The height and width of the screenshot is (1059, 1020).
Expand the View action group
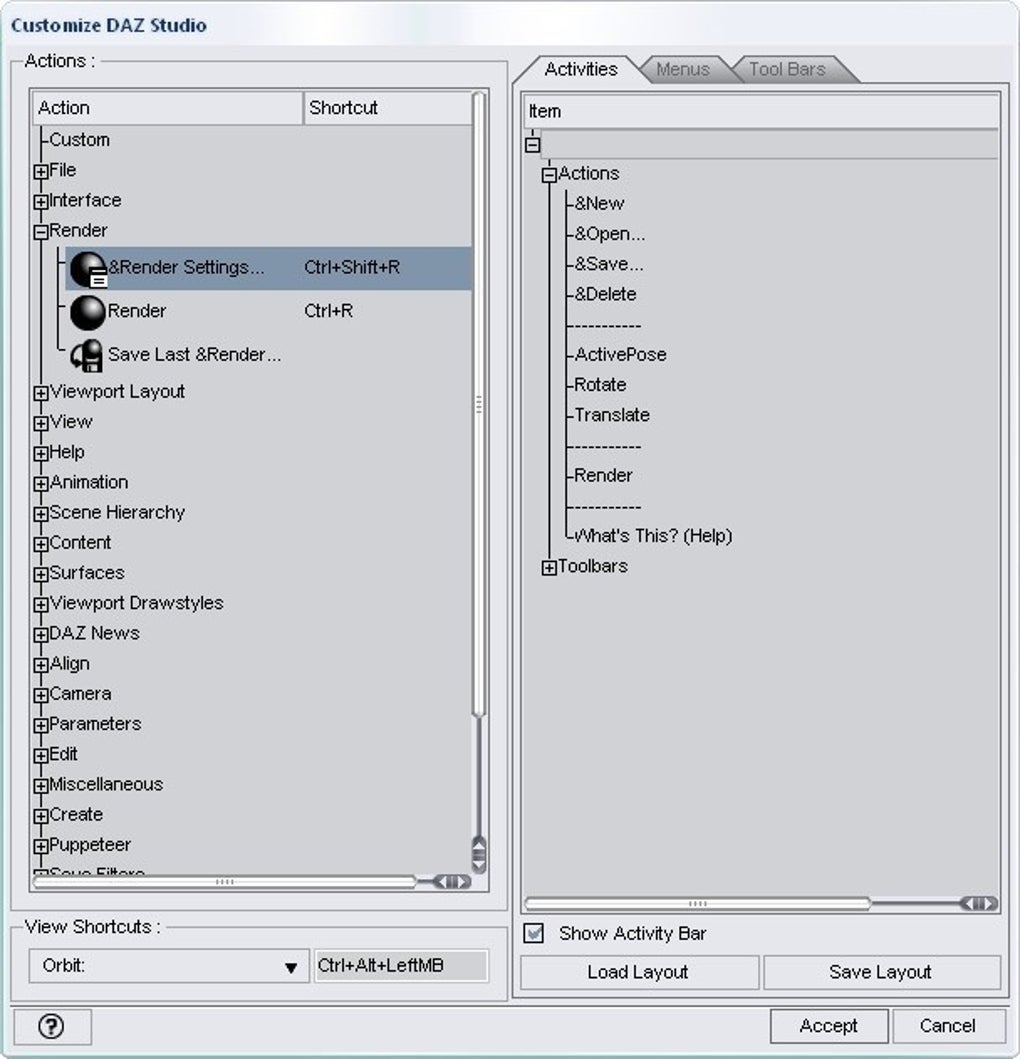[41, 423]
